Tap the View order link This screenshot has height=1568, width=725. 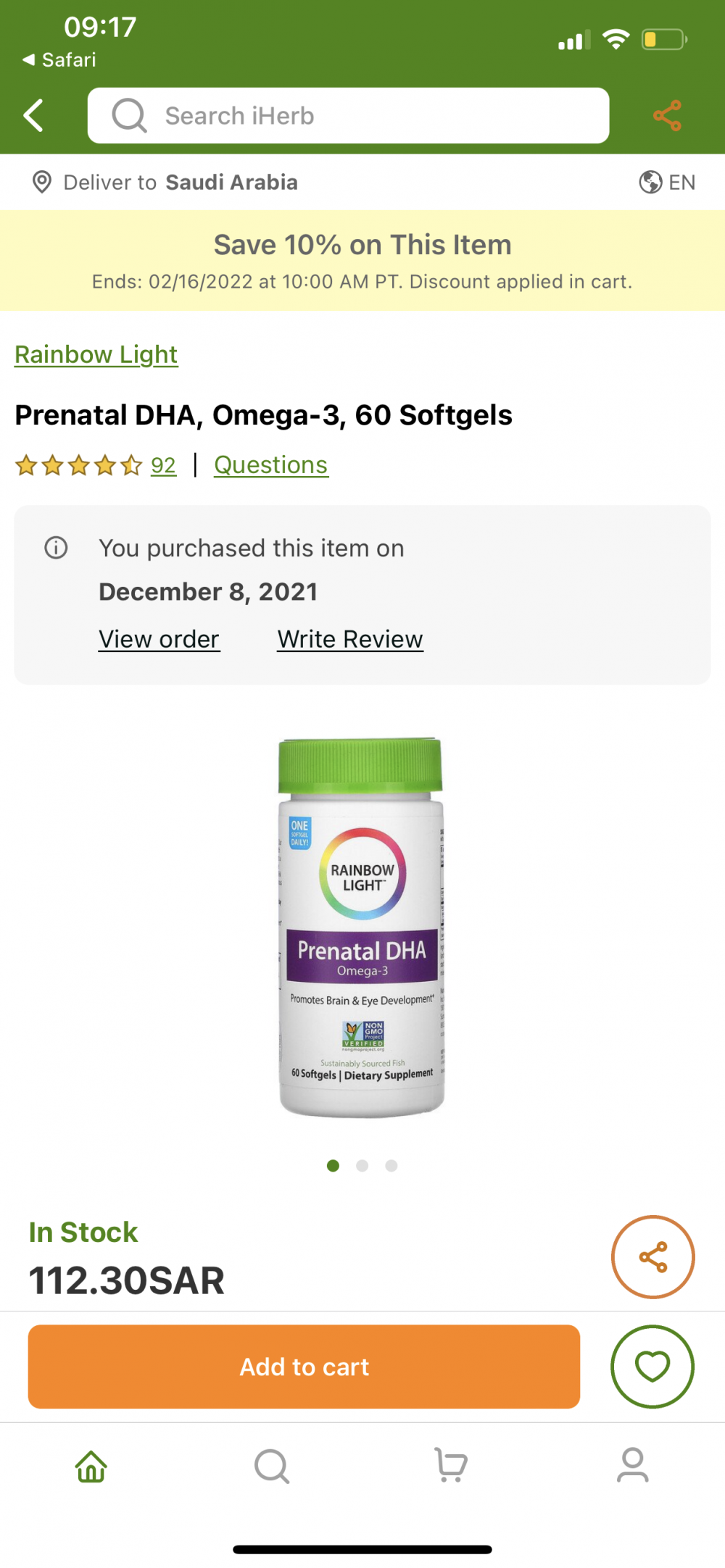(x=159, y=639)
